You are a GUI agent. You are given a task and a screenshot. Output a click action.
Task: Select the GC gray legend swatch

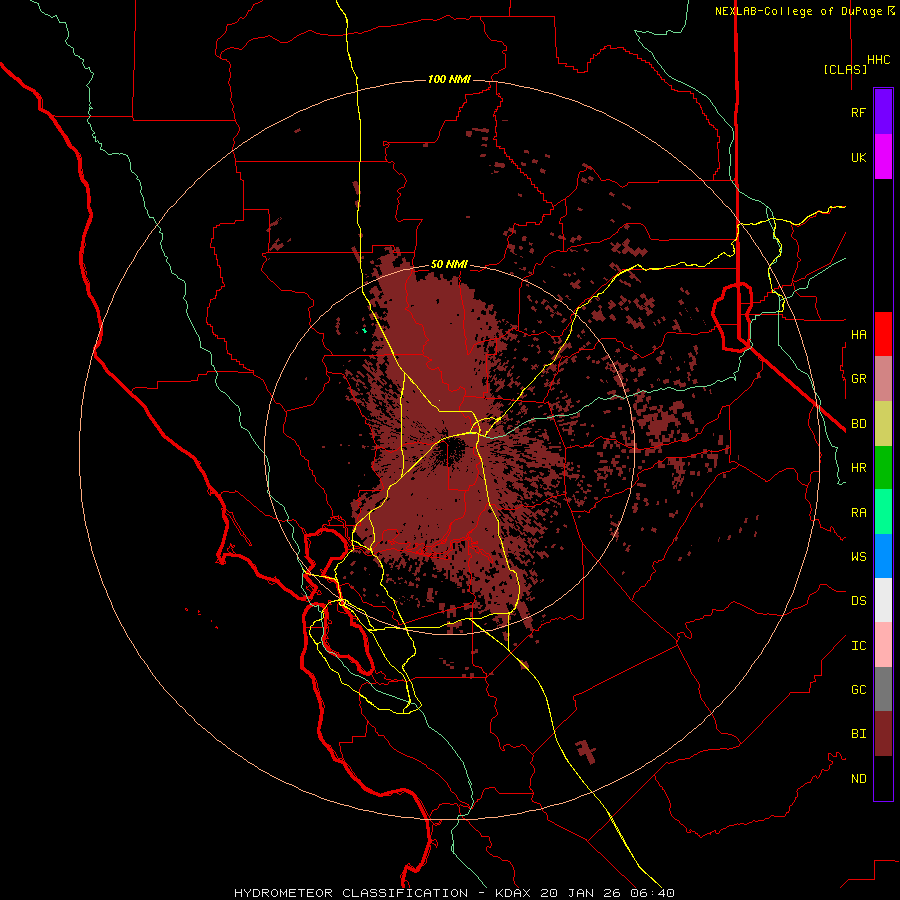coord(883,689)
